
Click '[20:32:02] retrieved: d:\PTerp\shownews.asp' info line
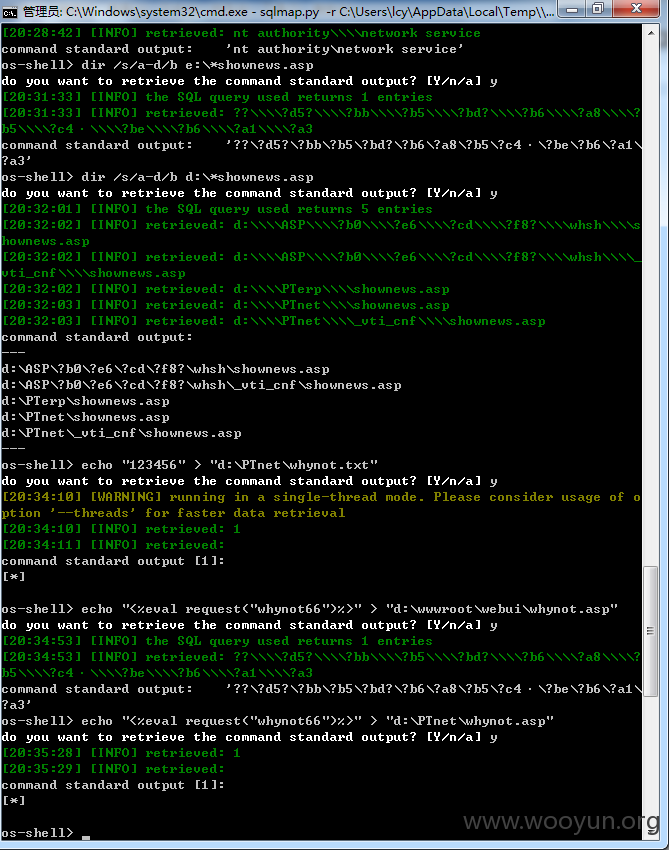click(226, 289)
